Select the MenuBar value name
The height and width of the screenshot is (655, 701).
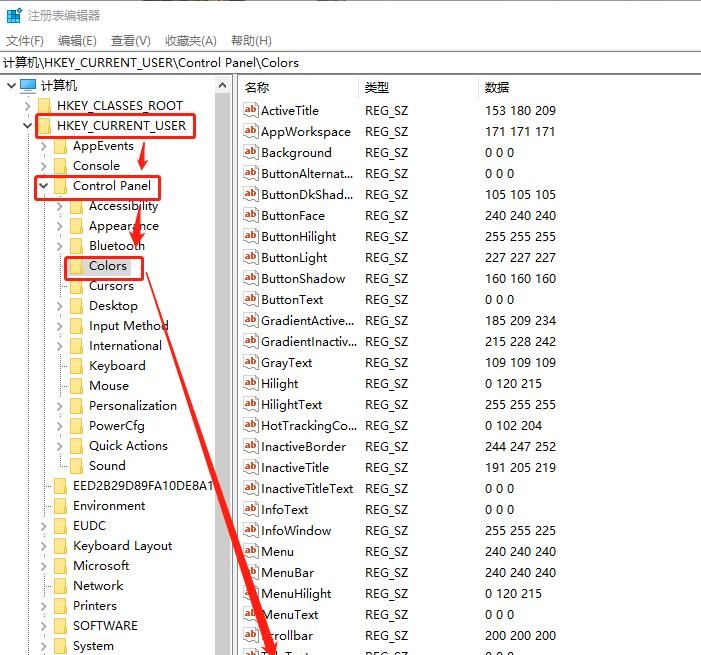(x=287, y=573)
